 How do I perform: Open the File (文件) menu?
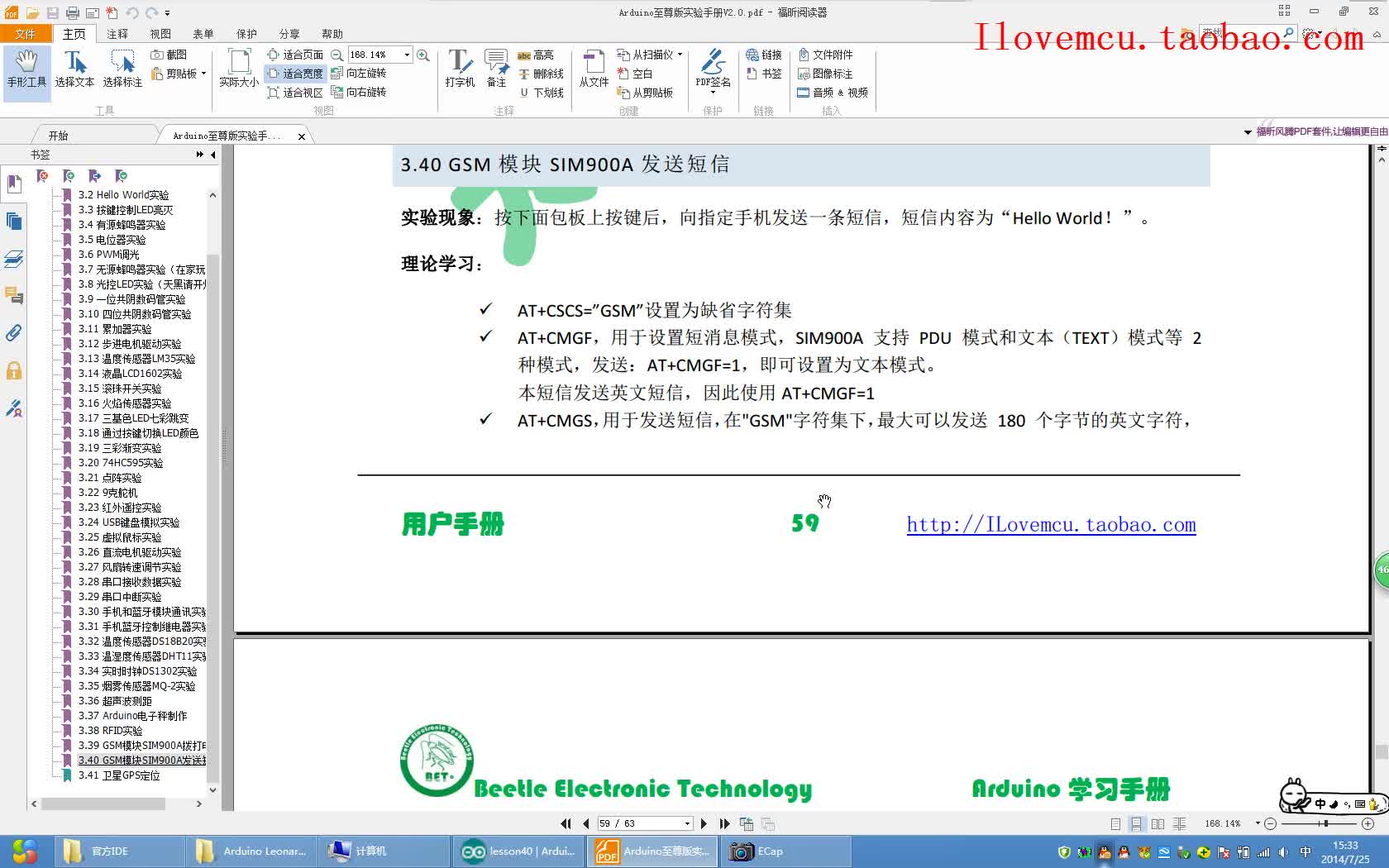(x=26, y=34)
